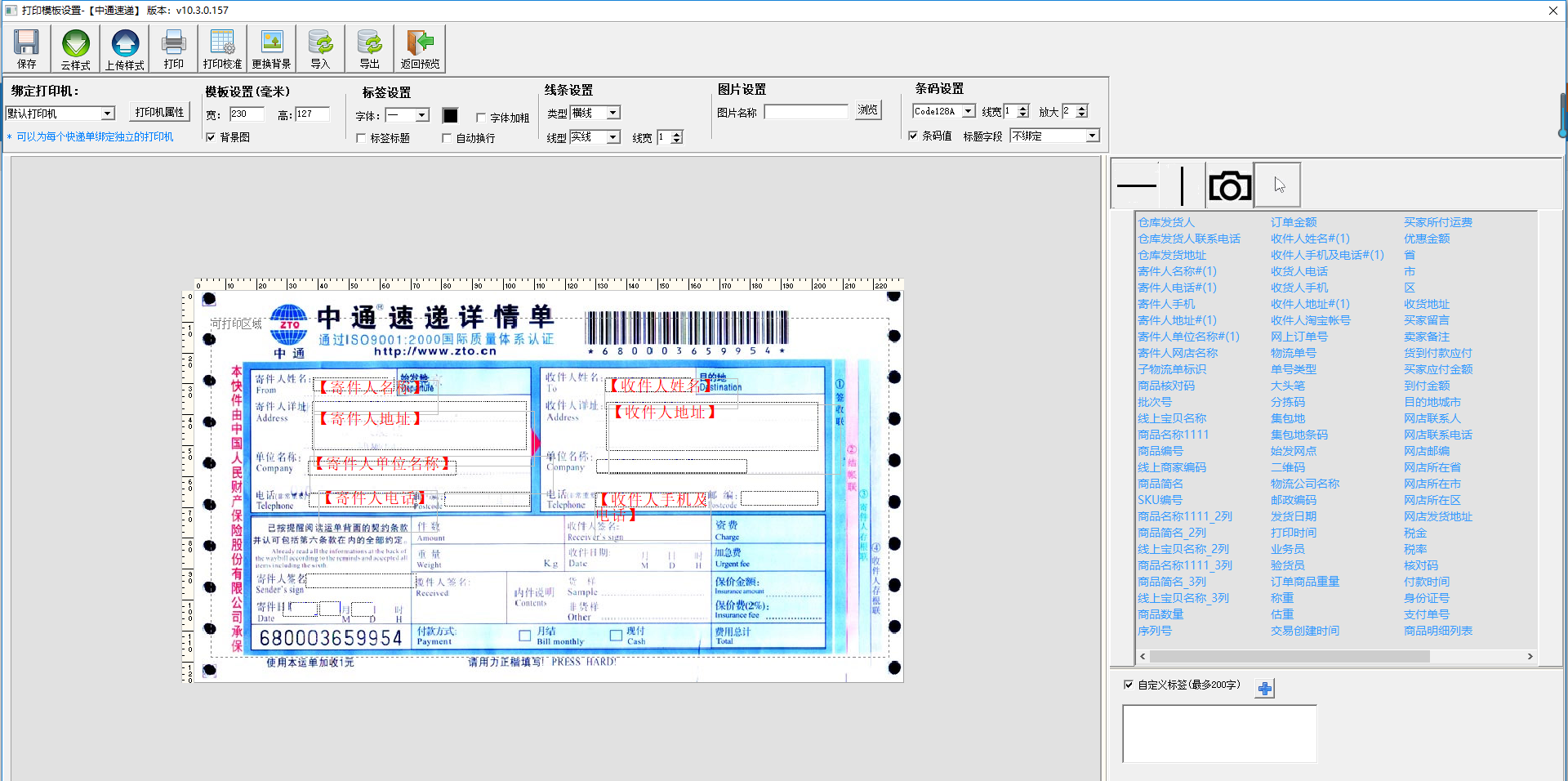Click the 上传样式 upload icon

(x=125, y=49)
